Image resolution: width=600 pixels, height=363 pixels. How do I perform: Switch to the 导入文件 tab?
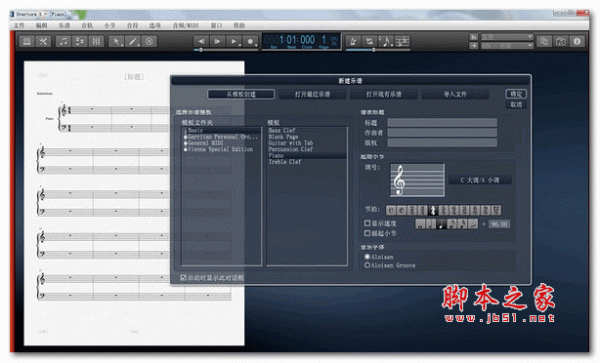point(455,94)
